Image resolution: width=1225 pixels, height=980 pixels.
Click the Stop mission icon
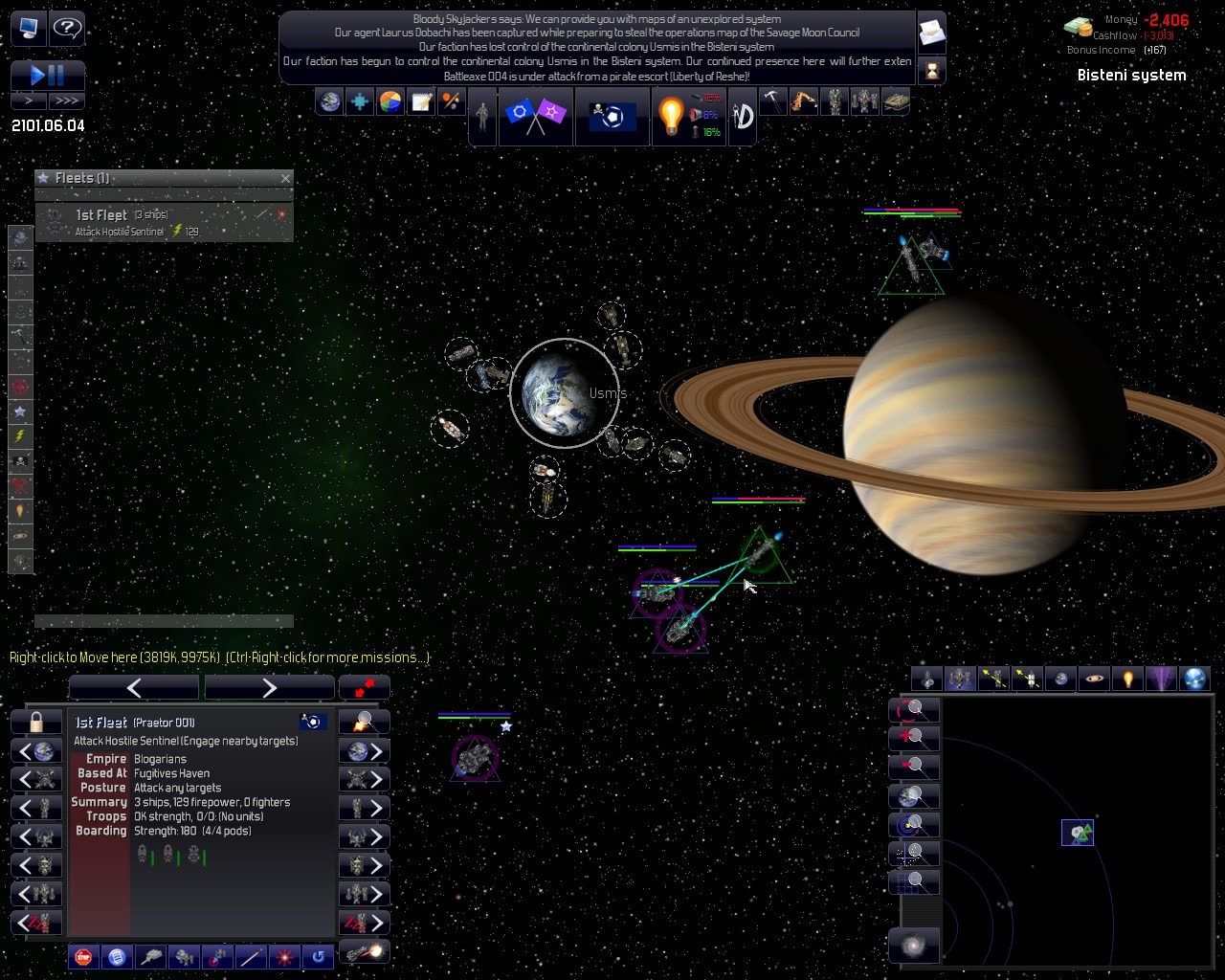[84, 956]
